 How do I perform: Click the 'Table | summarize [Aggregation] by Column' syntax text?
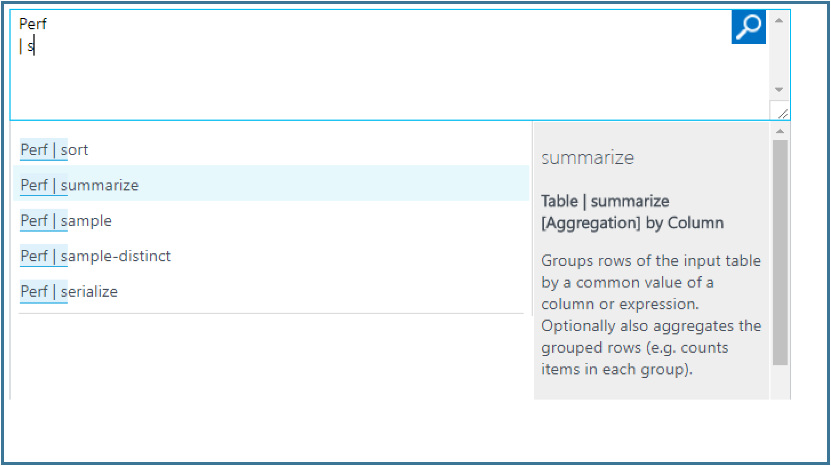pyautogui.click(x=632, y=212)
